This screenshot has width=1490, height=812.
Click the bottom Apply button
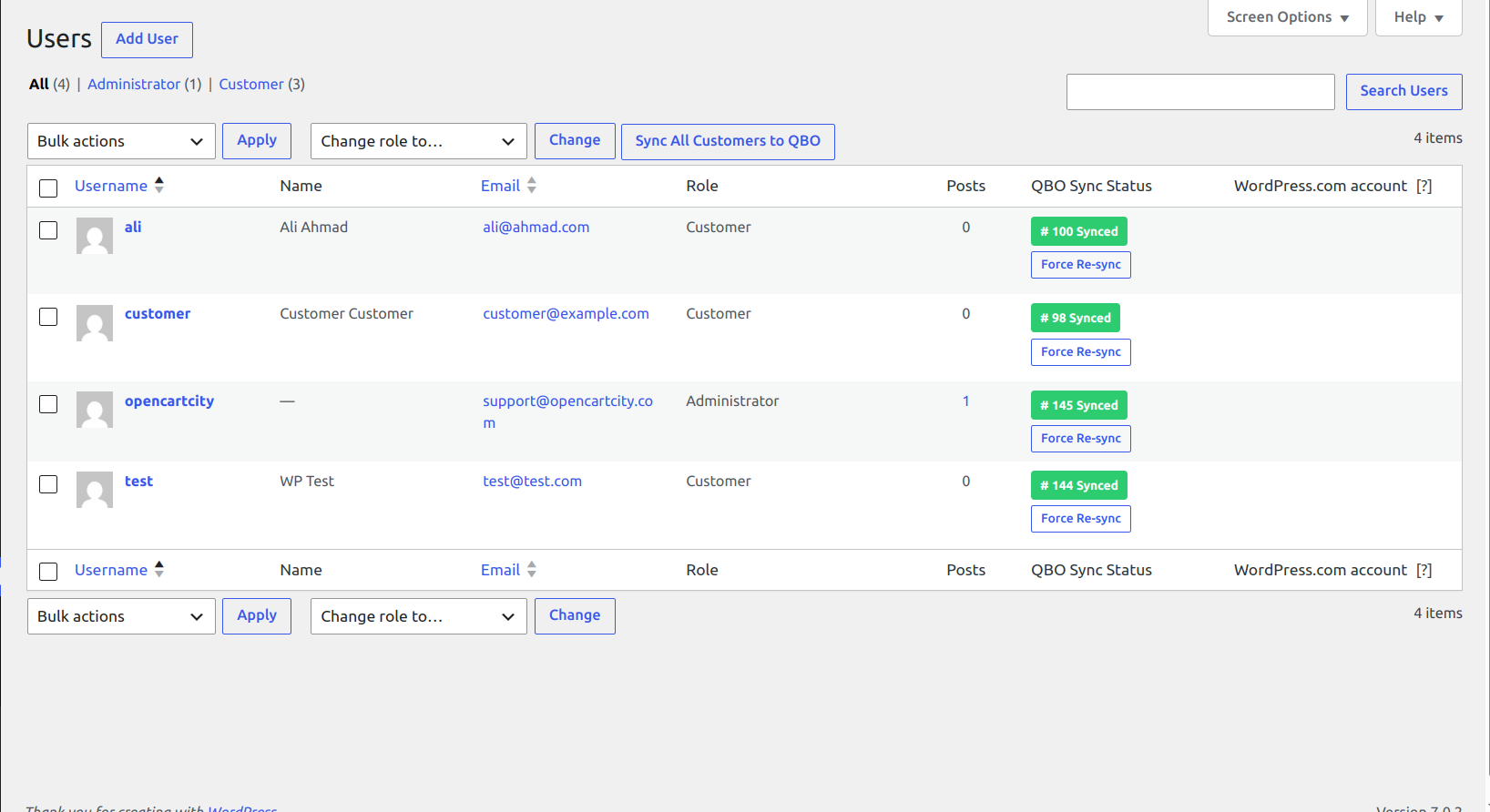pos(257,615)
